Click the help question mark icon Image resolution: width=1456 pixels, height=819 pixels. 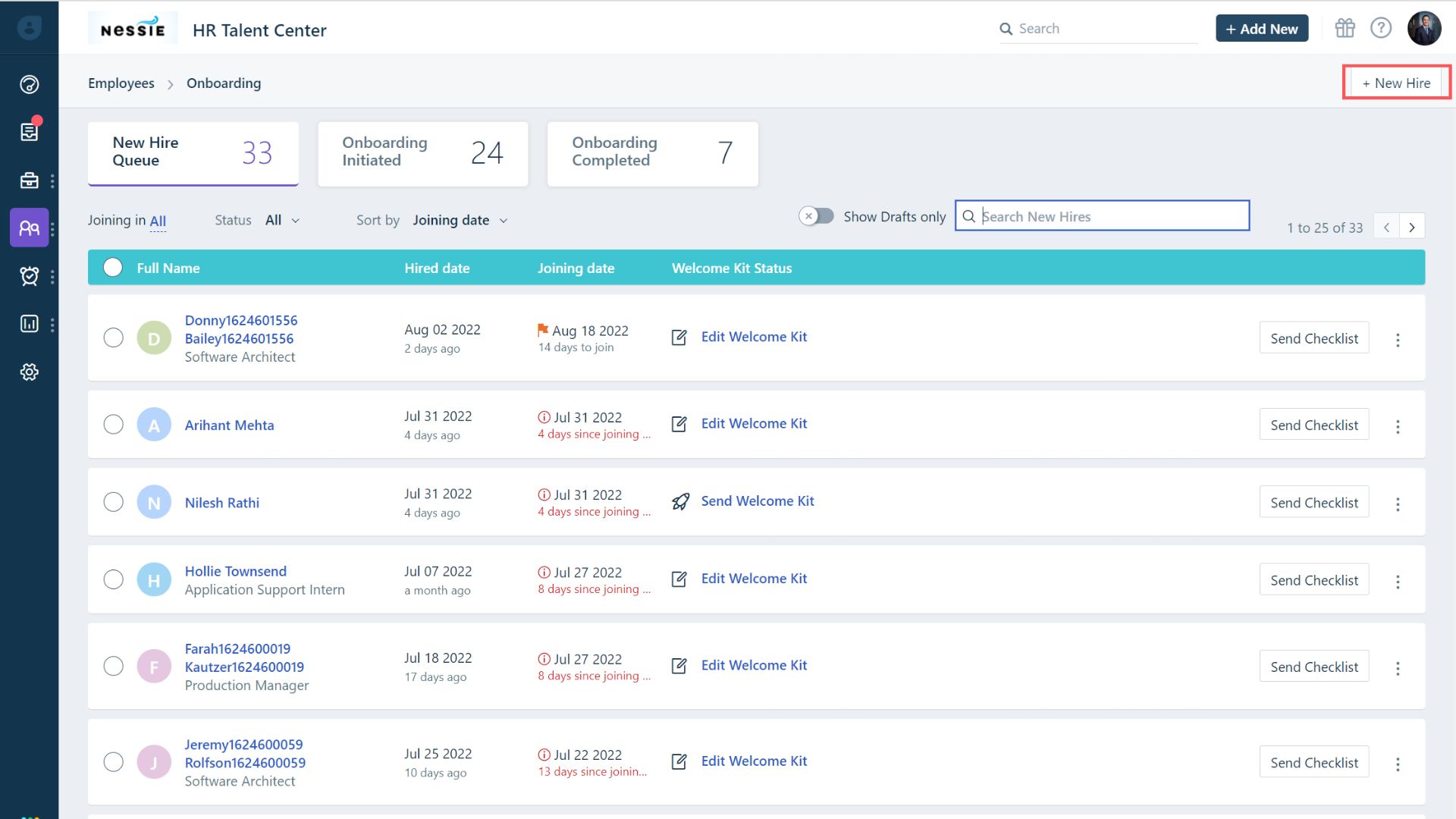pos(1381,28)
